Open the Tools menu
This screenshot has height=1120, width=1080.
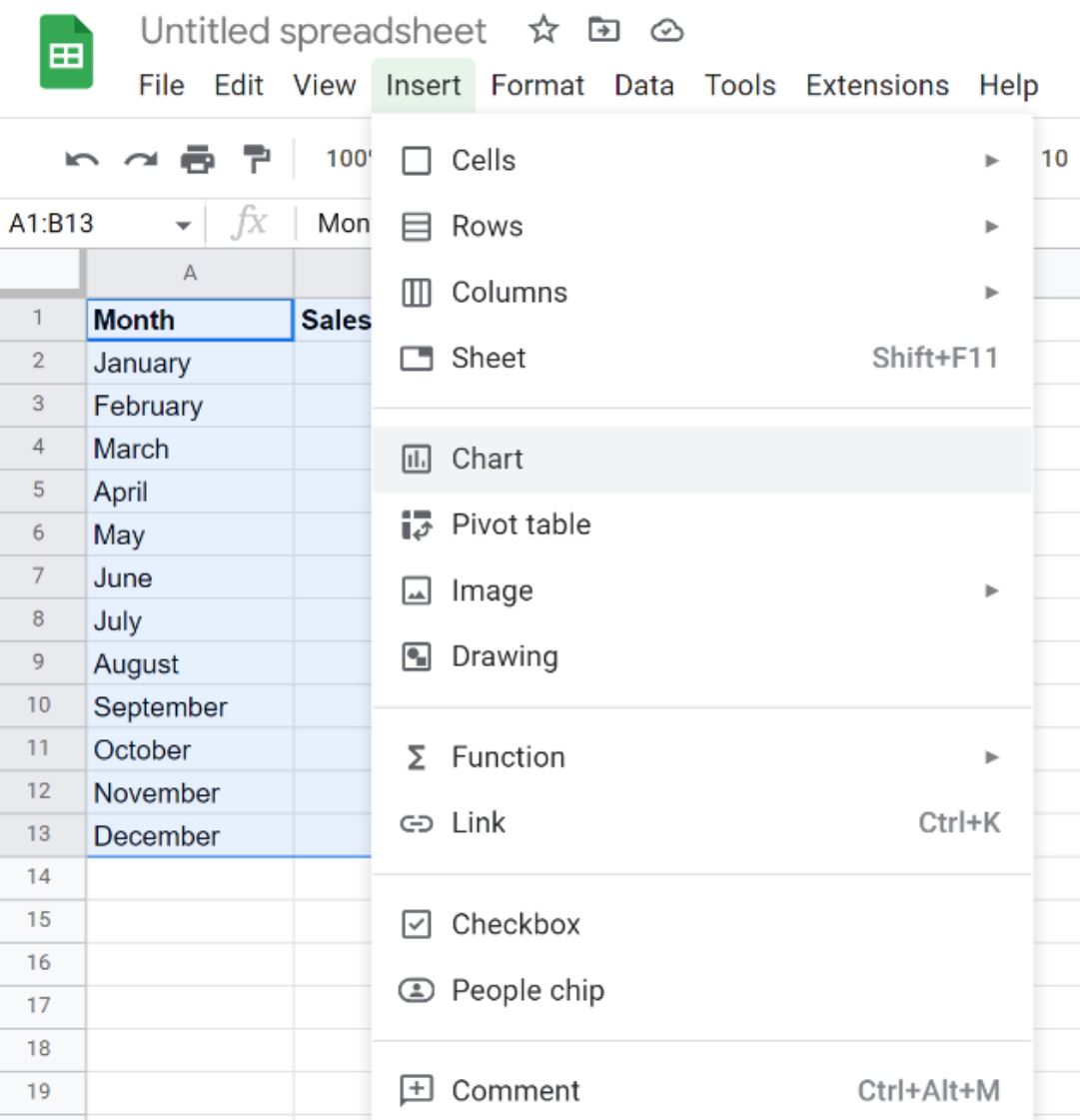click(x=740, y=86)
